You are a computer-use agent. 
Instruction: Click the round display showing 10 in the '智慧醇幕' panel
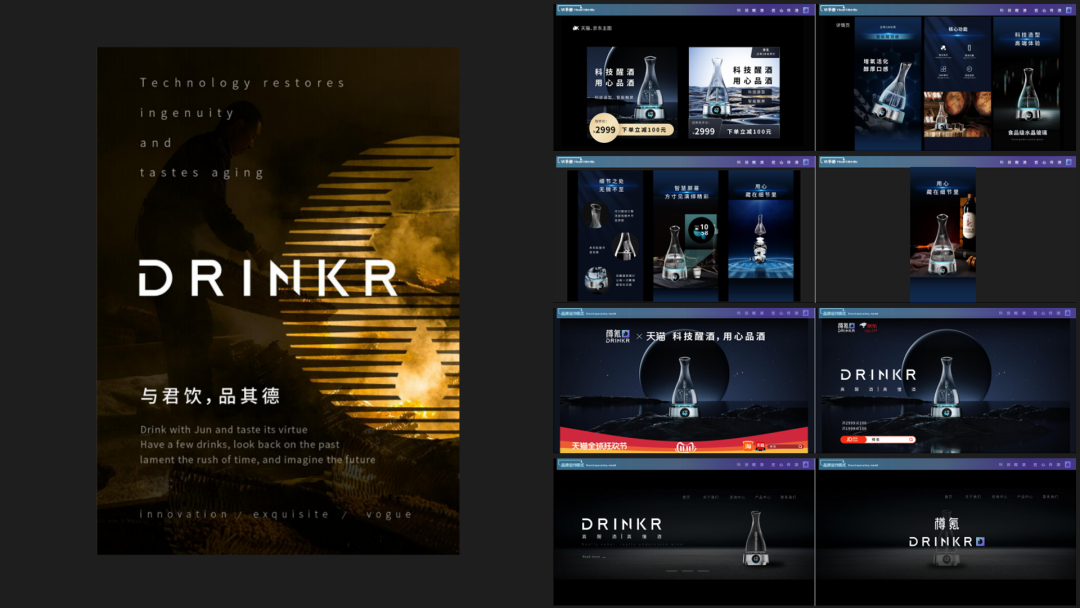tap(702, 229)
